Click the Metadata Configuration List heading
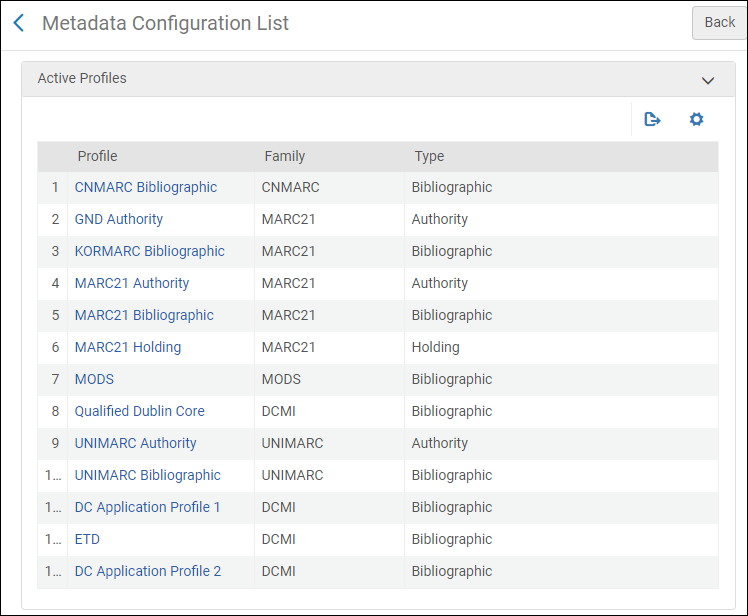 coord(165,23)
